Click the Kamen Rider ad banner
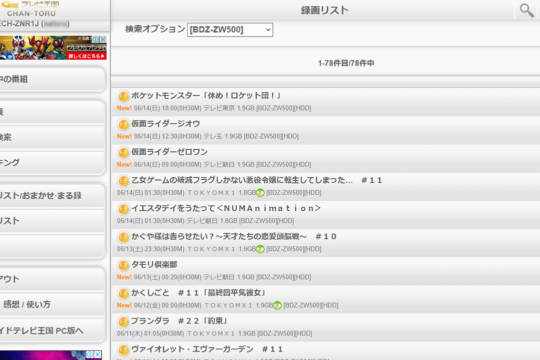 (52, 48)
